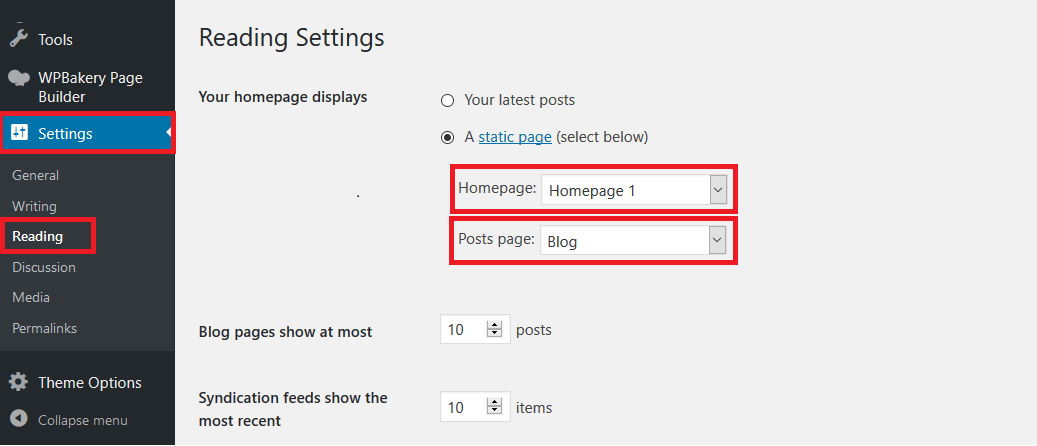Screen dimensions: 1037x446
Task: Open the Reading settings submenu item
Action: (x=38, y=236)
